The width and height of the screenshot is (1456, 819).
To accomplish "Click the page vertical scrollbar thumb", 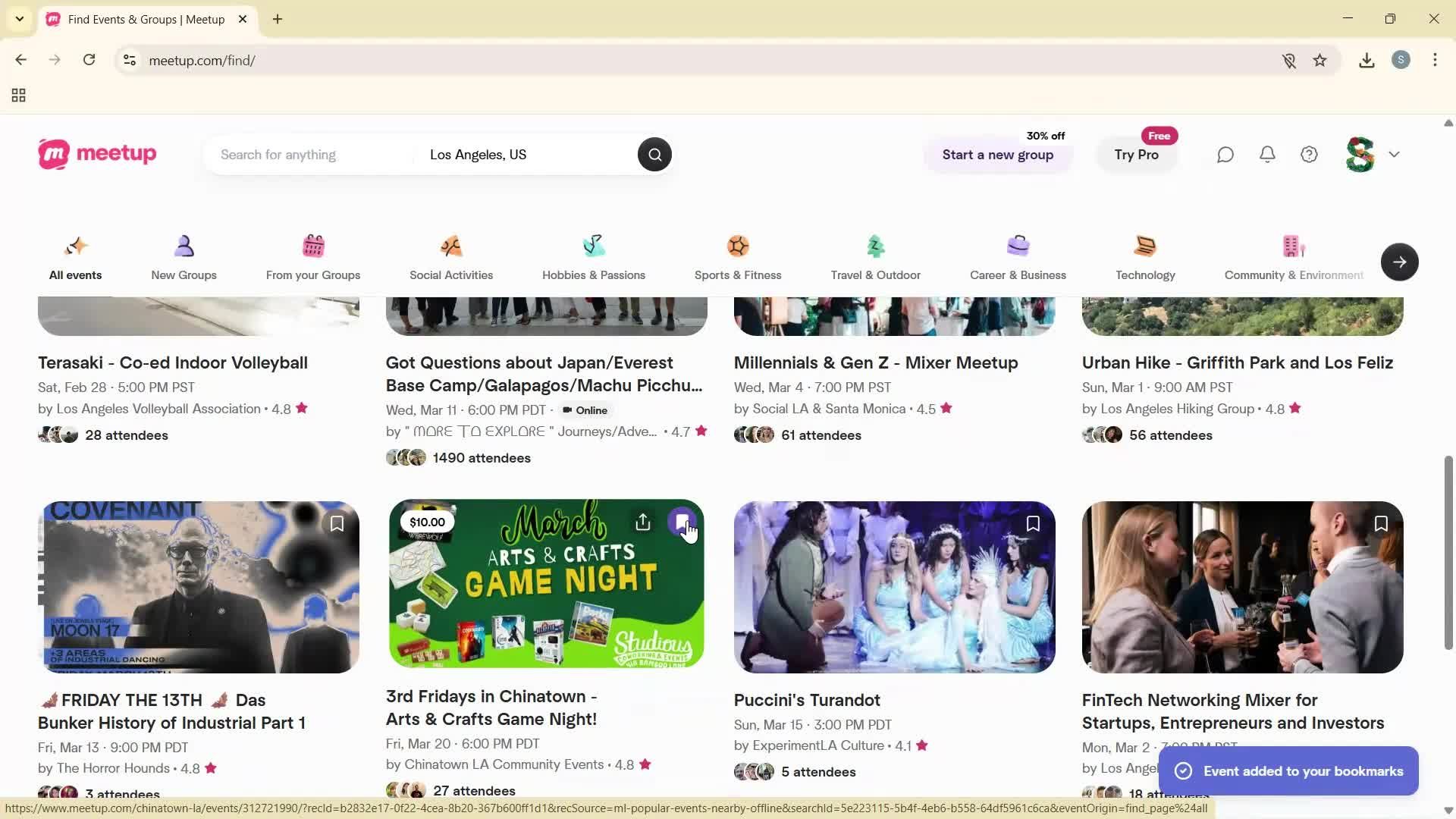I will [1448, 552].
